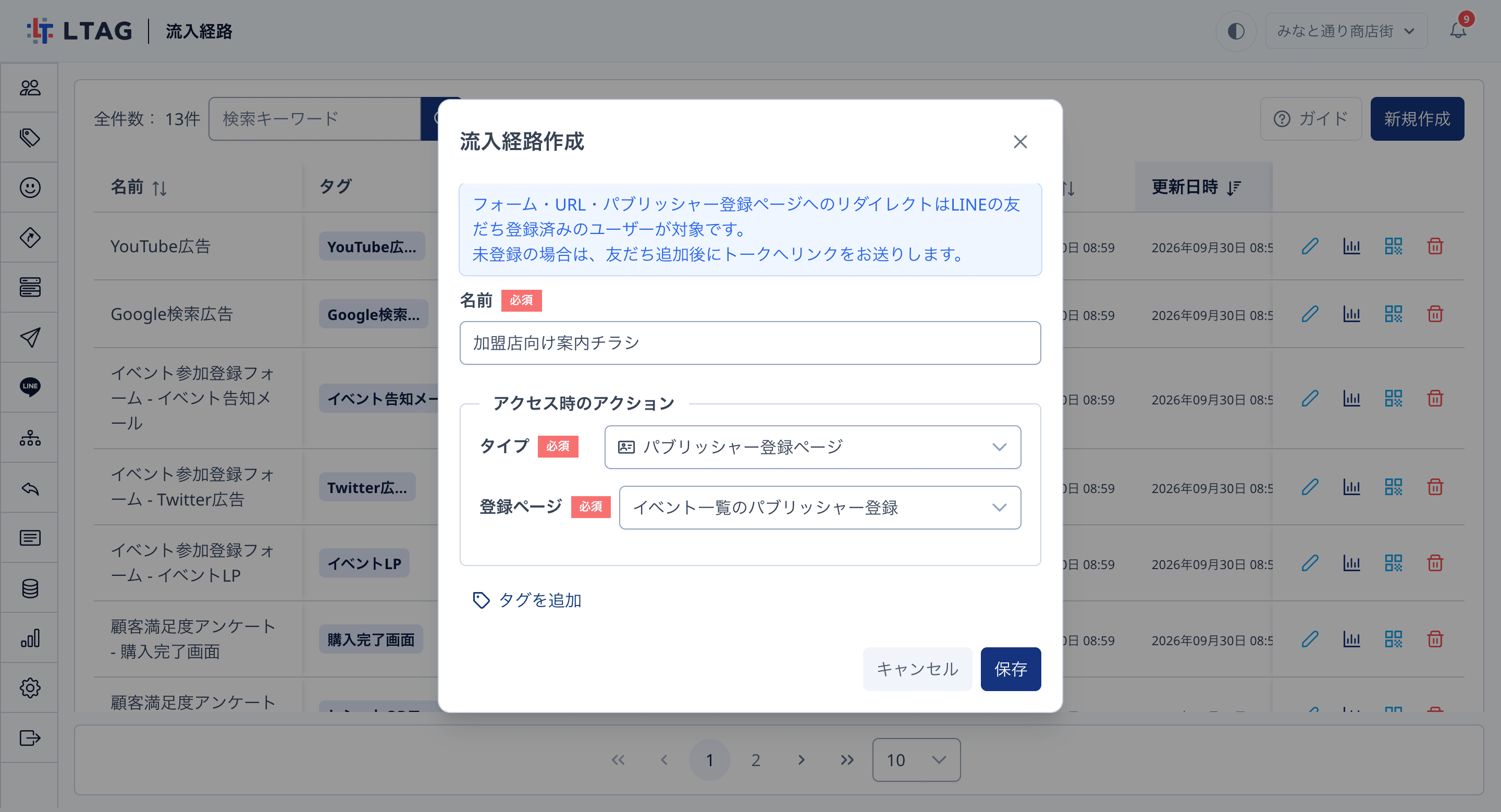This screenshot has height=812, width=1501.
Task: Select page 1 in pagination
Action: coord(710,759)
